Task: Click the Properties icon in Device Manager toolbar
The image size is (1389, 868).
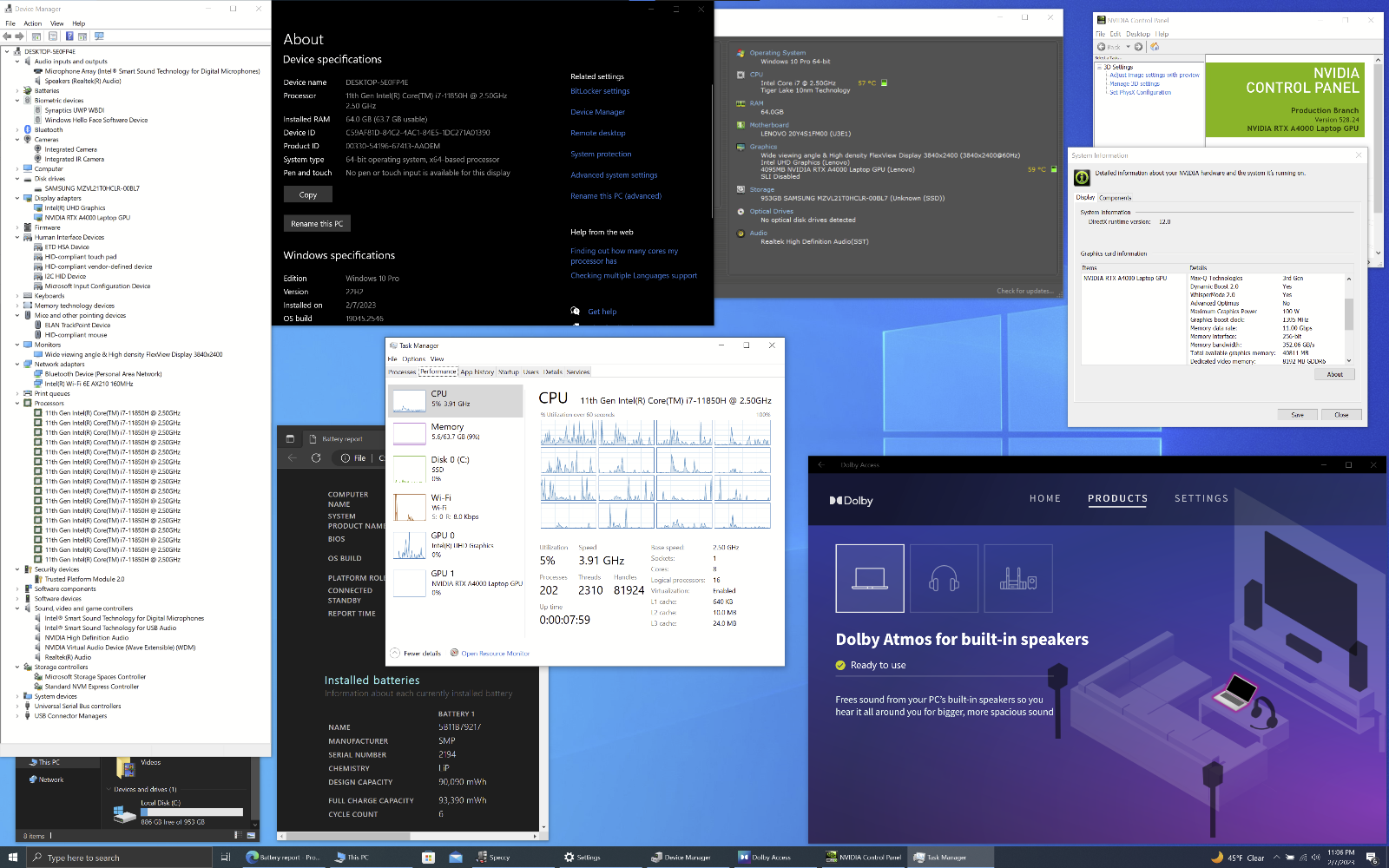Action: pos(53,36)
